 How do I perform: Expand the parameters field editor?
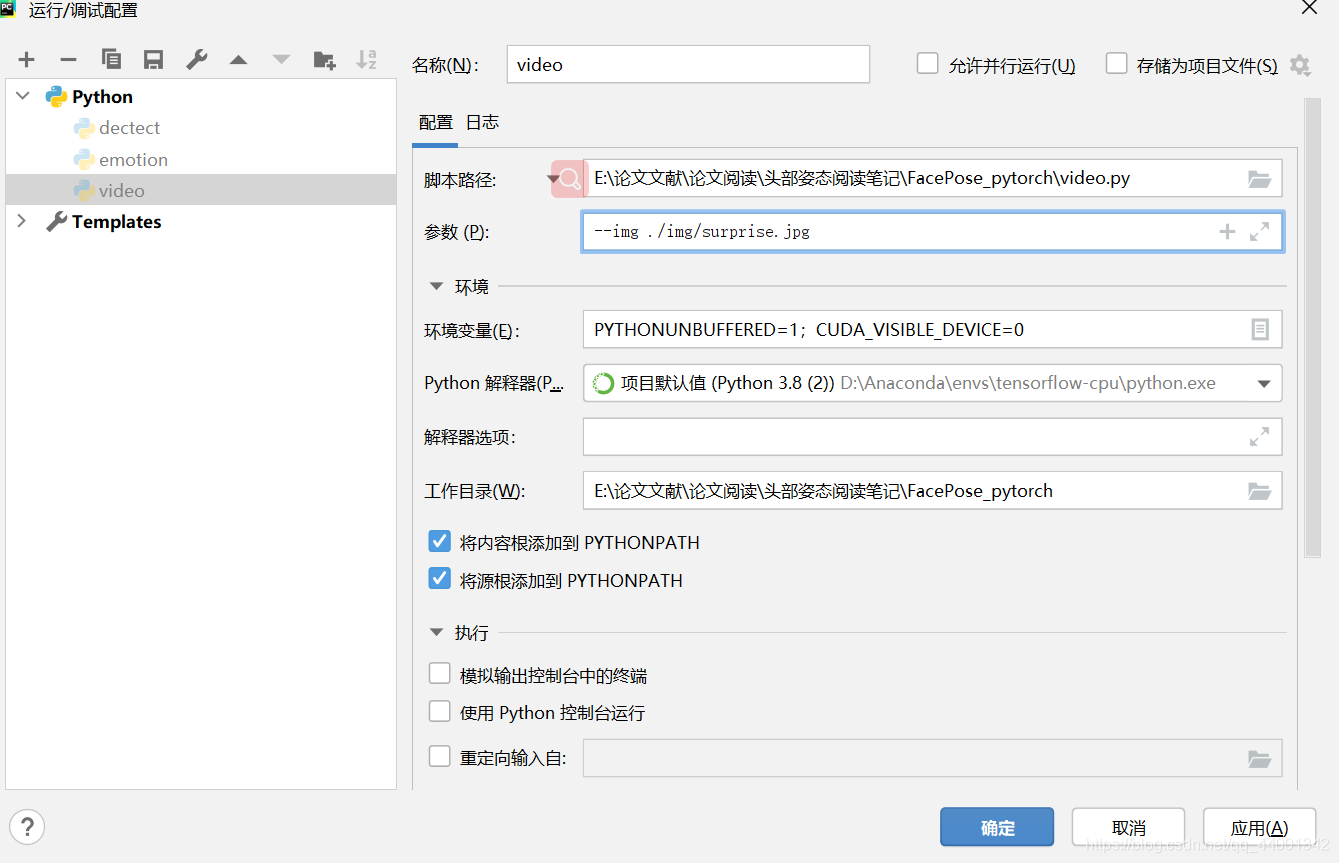click(x=1259, y=232)
